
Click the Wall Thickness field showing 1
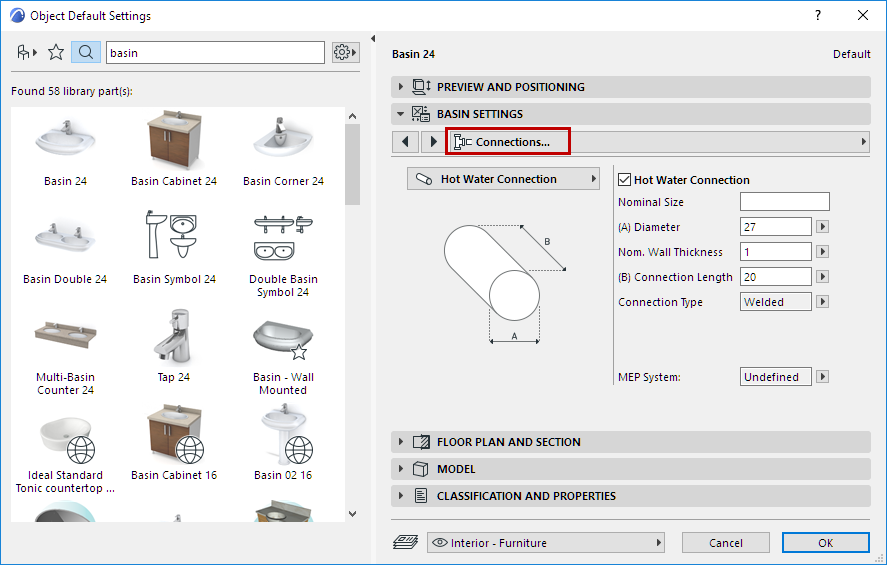[x=776, y=251]
